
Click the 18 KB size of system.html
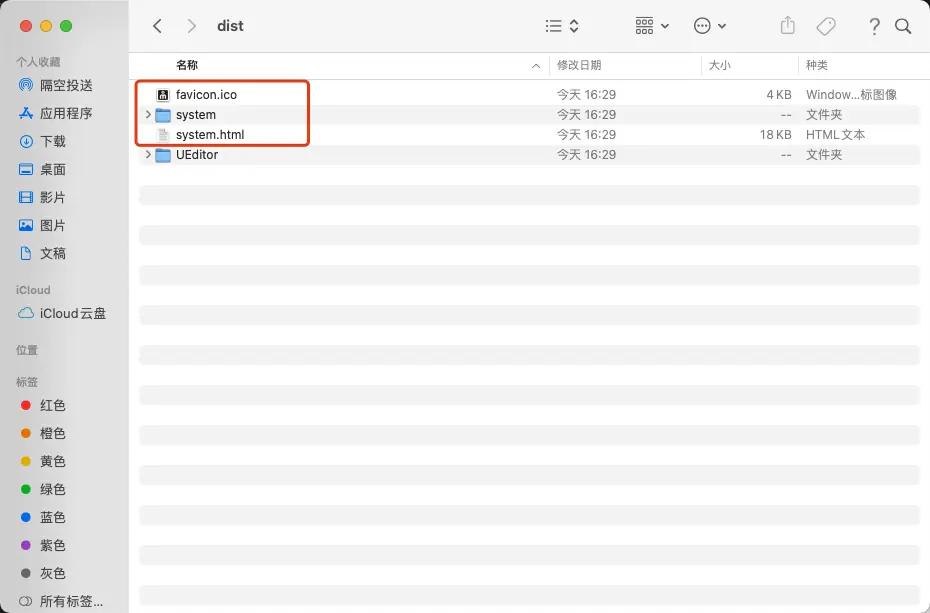pyautogui.click(x=776, y=135)
